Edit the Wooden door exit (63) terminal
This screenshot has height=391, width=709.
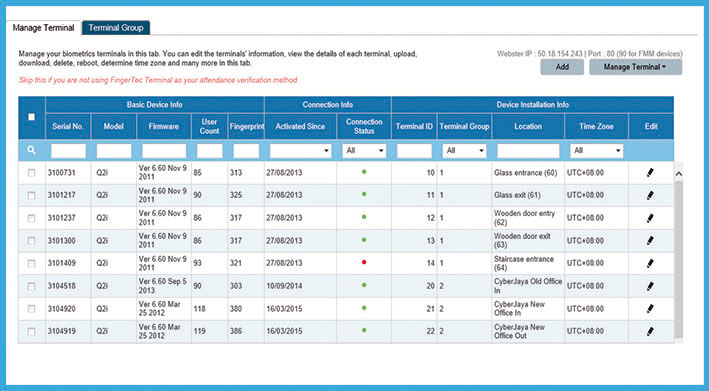tap(650, 240)
